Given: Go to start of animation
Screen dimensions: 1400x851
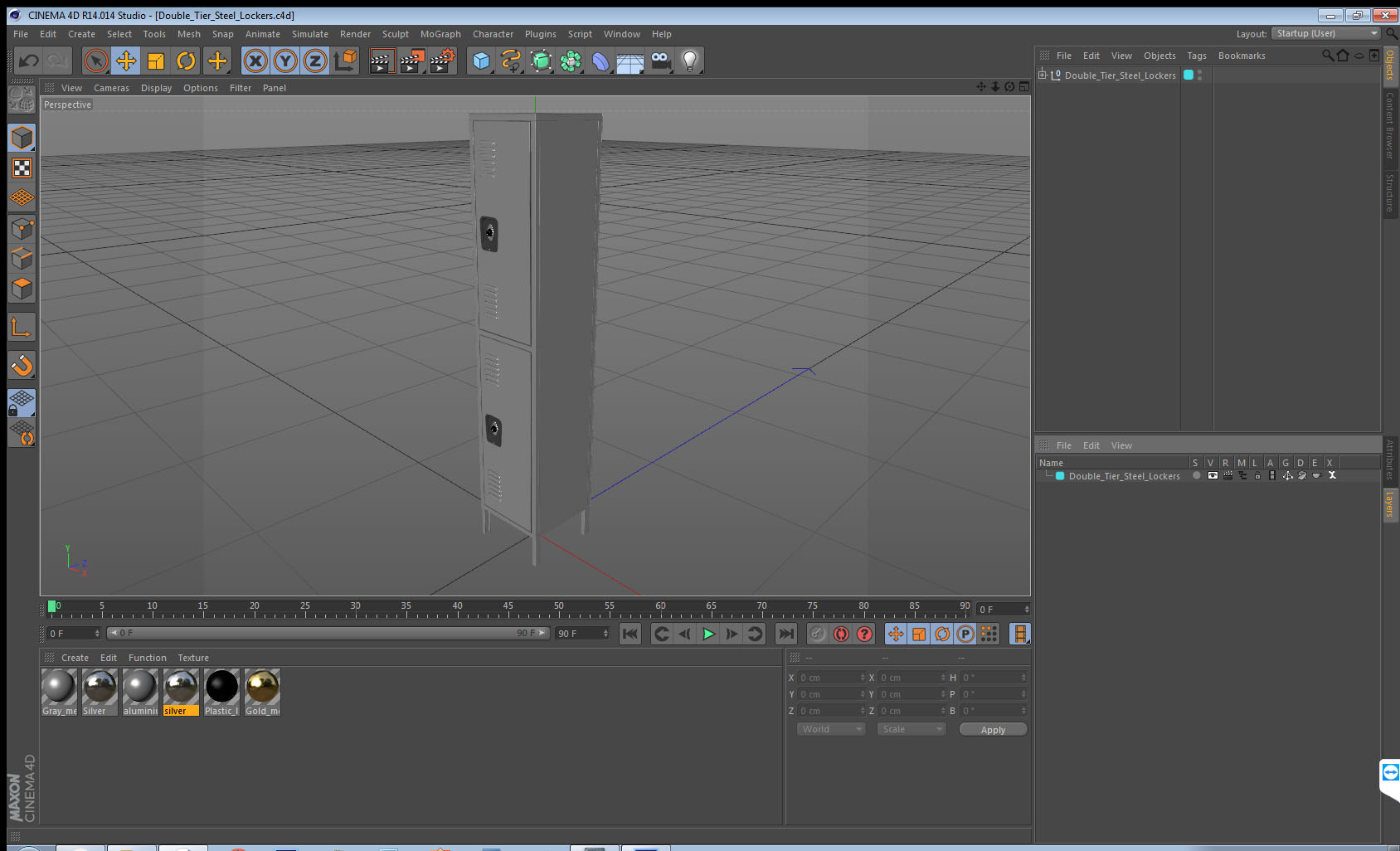Looking at the screenshot, I should click(x=630, y=634).
